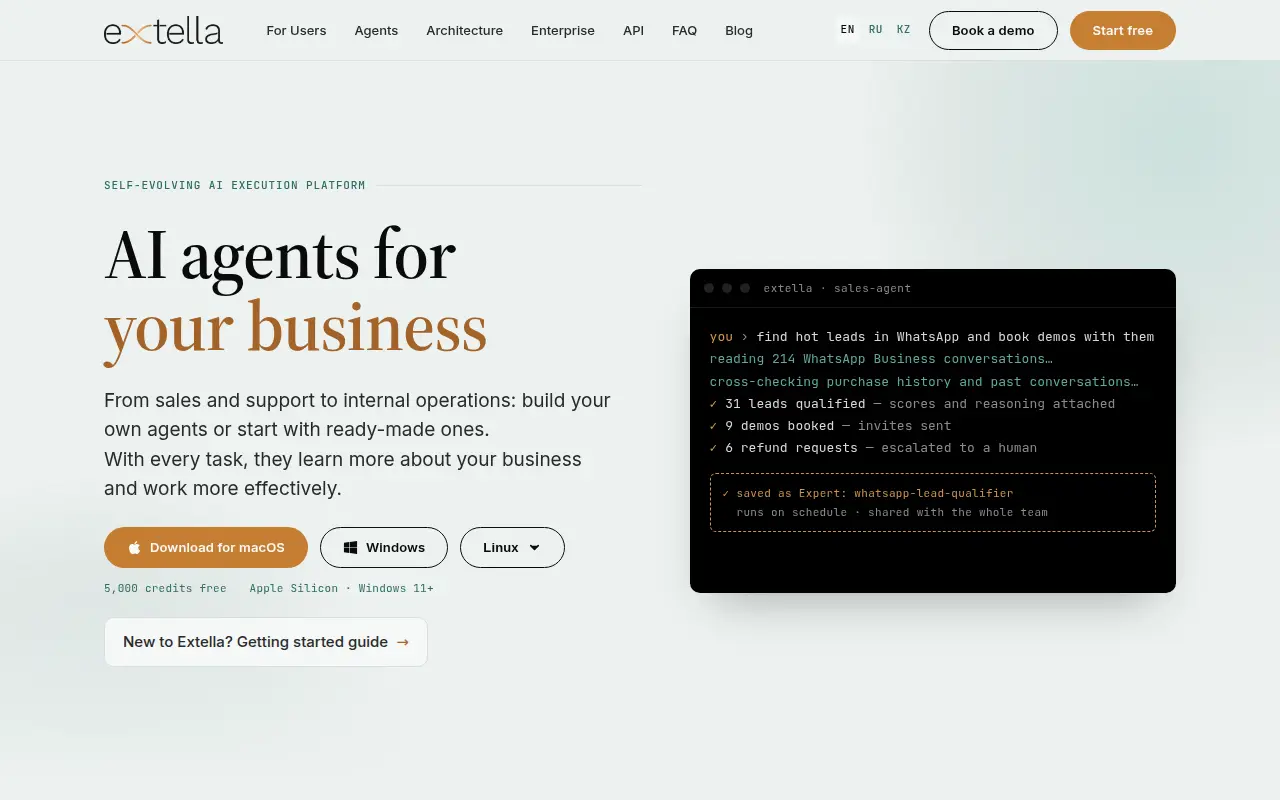Click the "6 refund requests" result line
Image resolution: width=1280 pixels, height=800 pixels.
coord(873,448)
